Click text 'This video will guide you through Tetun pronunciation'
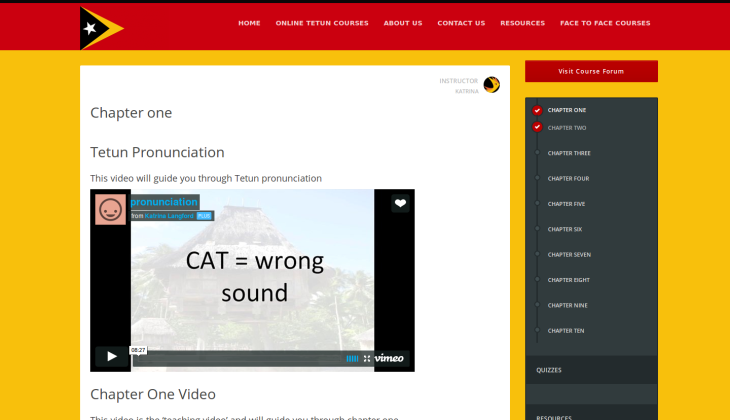Image resolution: width=730 pixels, height=420 pixels. (x=206, y=178)
